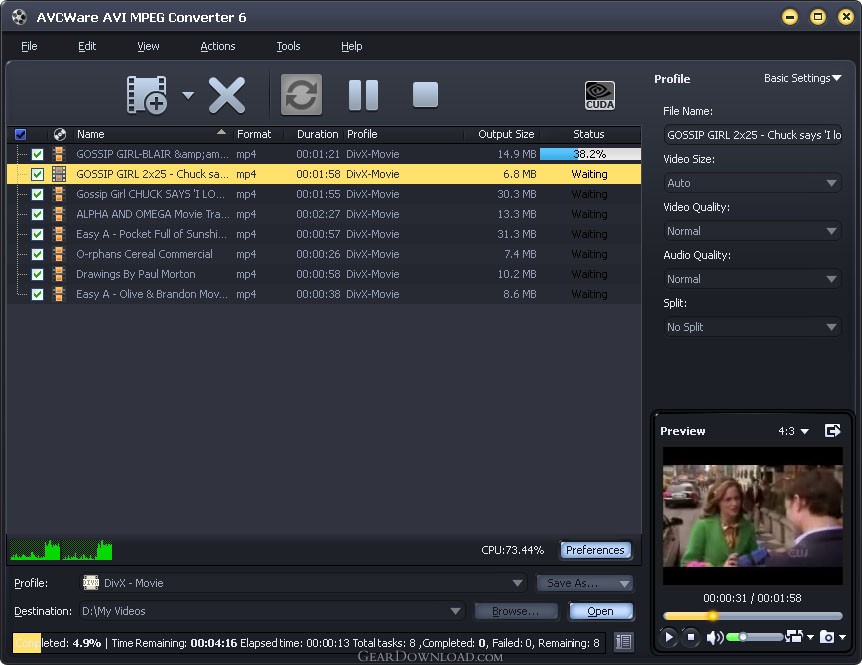Image resolution: width=862 pixels, height=665 pixels.
Task: Click film icon of Gossip Girl CHUCK SAYS row
Action: click(59, 194)
